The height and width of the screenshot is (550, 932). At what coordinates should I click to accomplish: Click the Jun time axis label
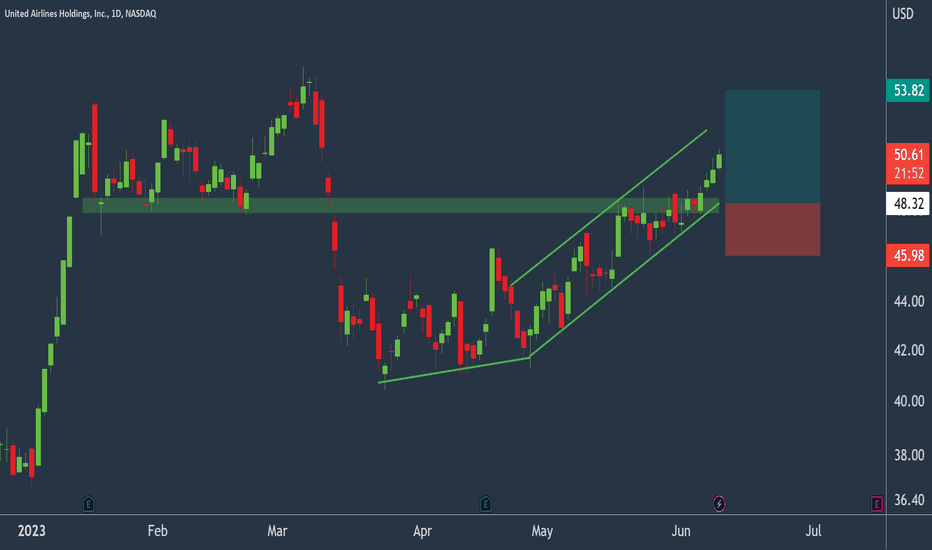(681, 531)
